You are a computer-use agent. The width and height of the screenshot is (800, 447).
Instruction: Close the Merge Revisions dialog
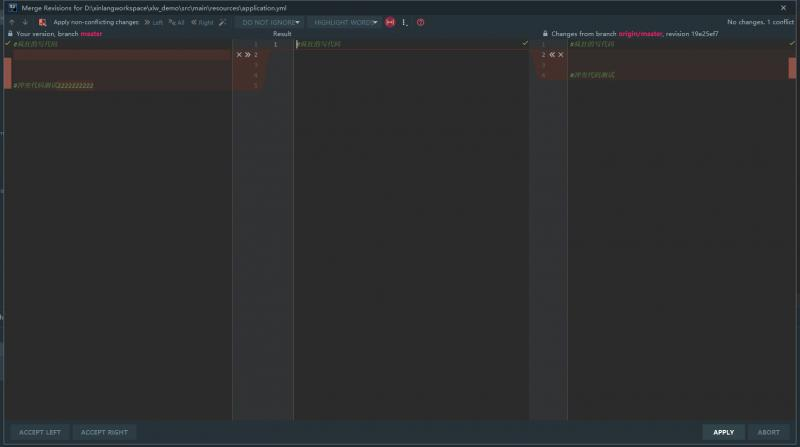(x=783, y=8)
